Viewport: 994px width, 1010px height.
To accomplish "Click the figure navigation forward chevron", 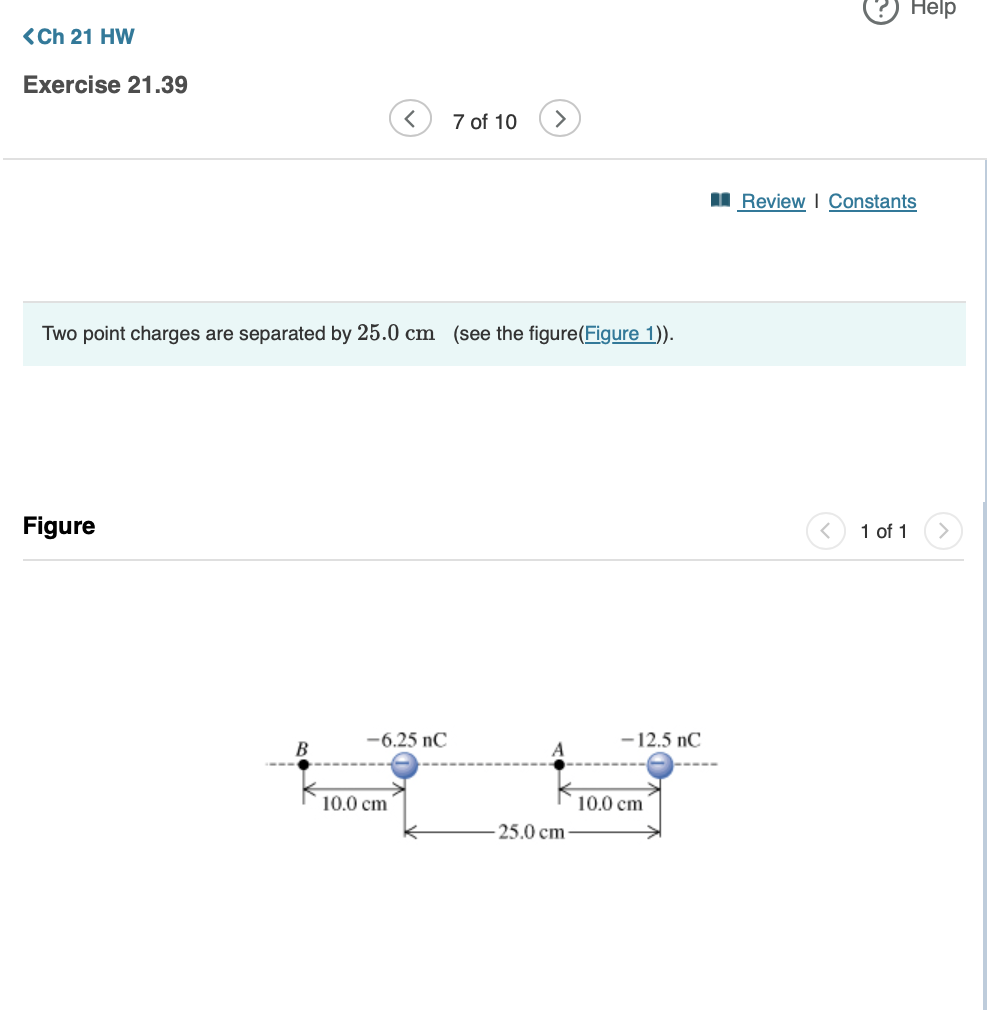I will pyautogui.click(x=942, y=531).
